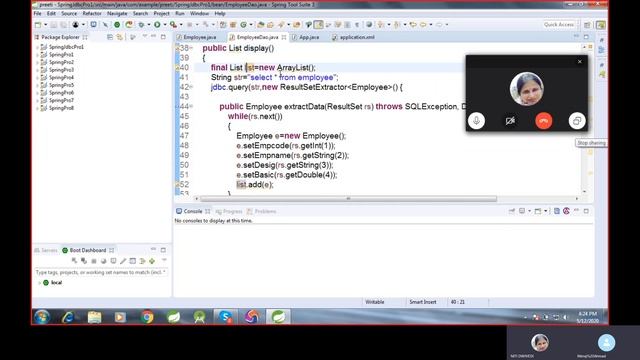Open Internet Explorer from the taskbar
This screenshot has height=360, width=640.
click(x=68, y=317)
